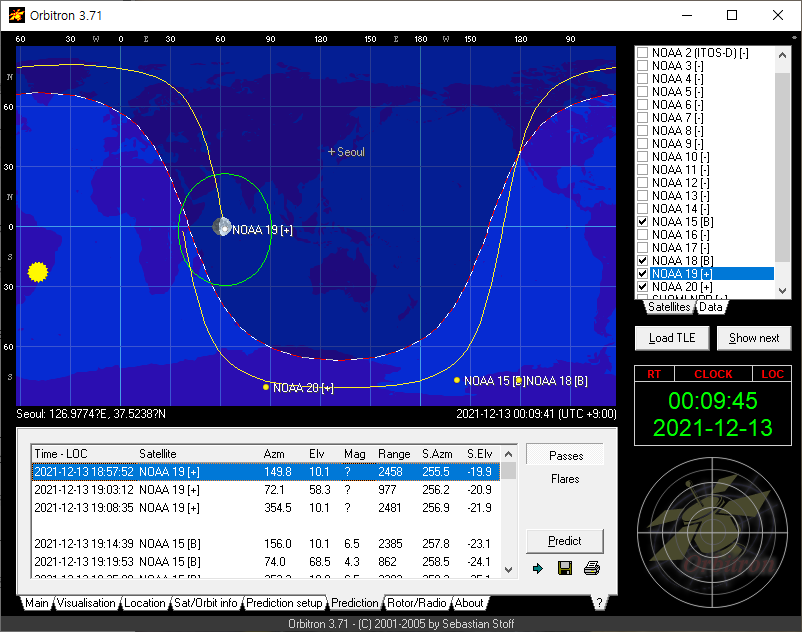Click the 2021-12-13 clock date display
802x632 pixels.
point(712,427)
